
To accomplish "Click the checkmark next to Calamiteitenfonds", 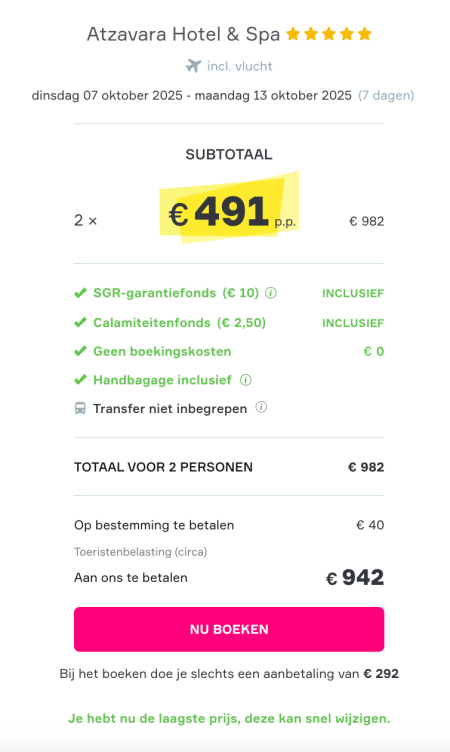I will tap(81, 322).
